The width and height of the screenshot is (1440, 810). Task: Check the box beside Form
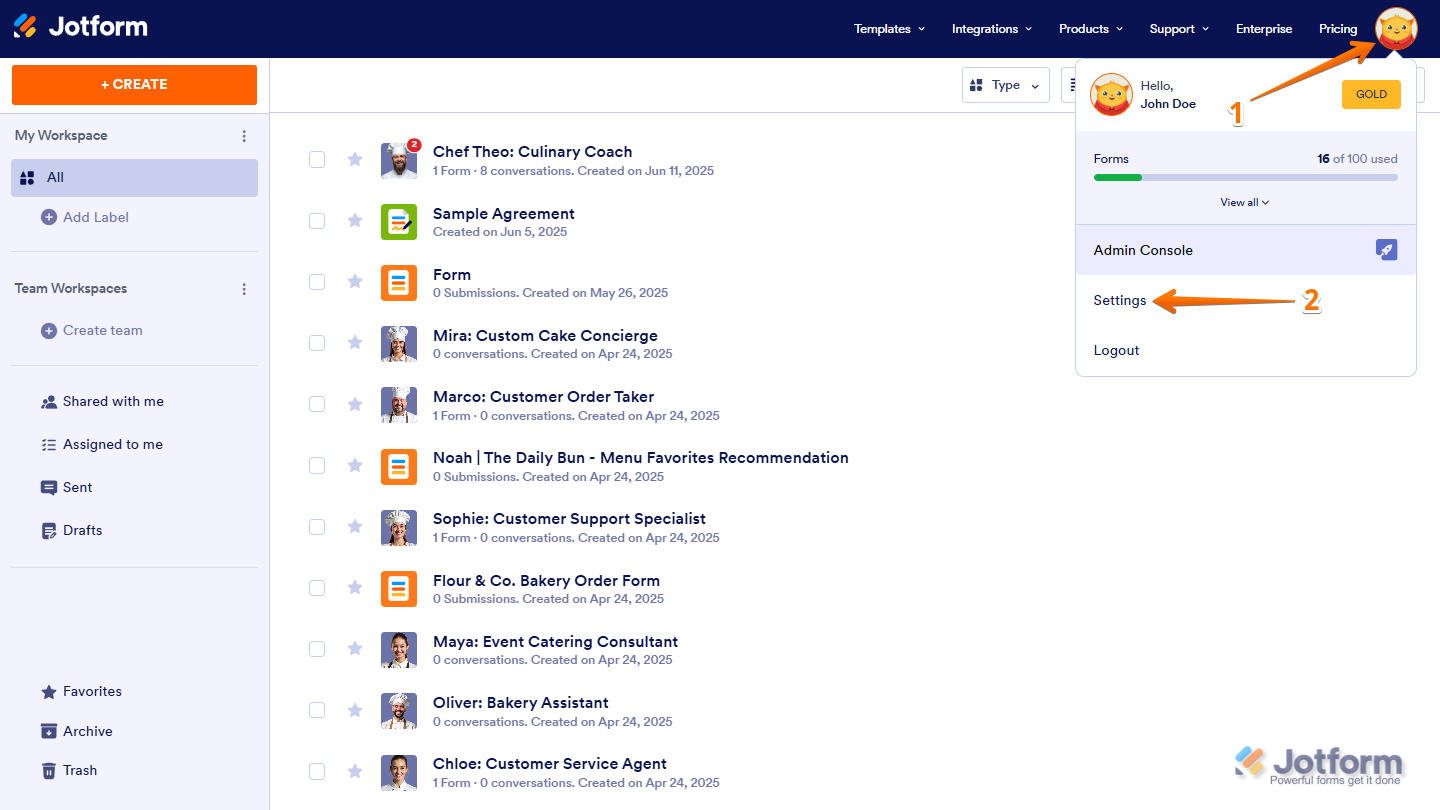tap(317, 282)
